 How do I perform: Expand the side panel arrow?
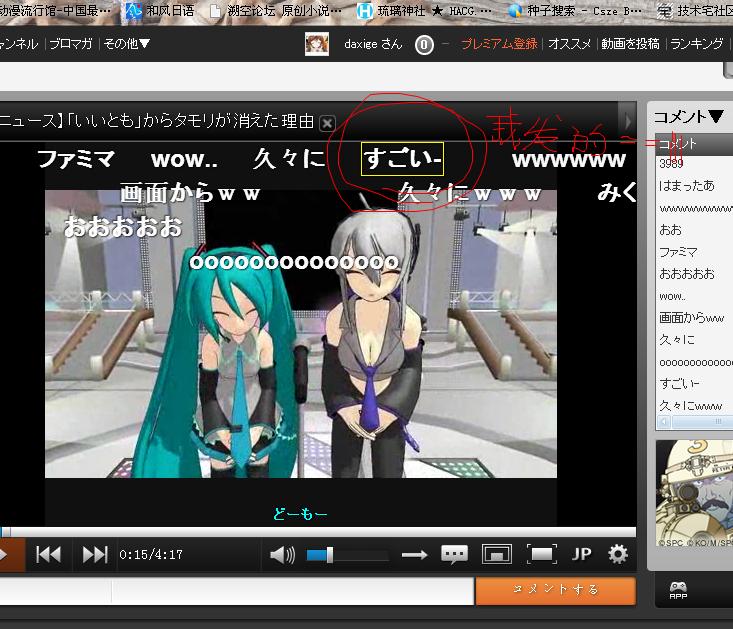pyautogui.click(x=627, y=122)
